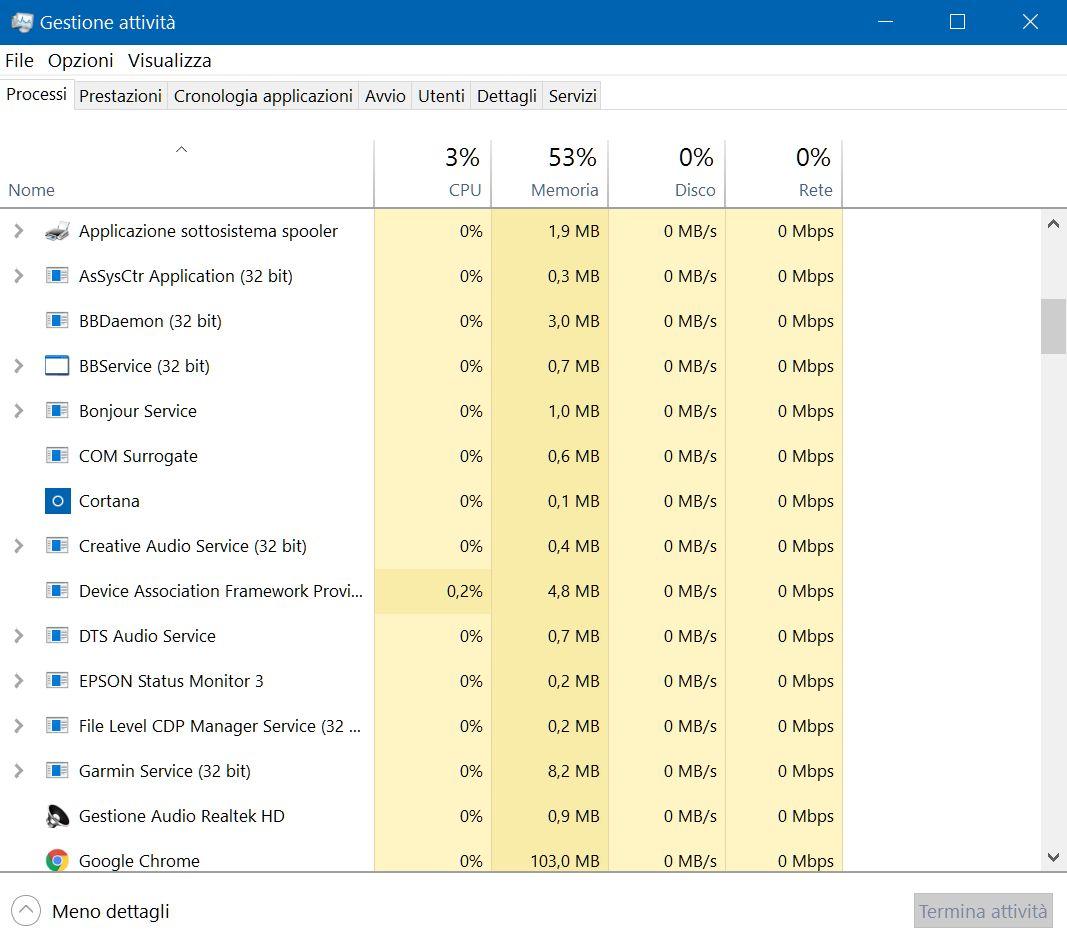1067x947 pixels.
Task: Click the Task Manager title bar icon
Action: pyautogui.click(x=22, y=22)
